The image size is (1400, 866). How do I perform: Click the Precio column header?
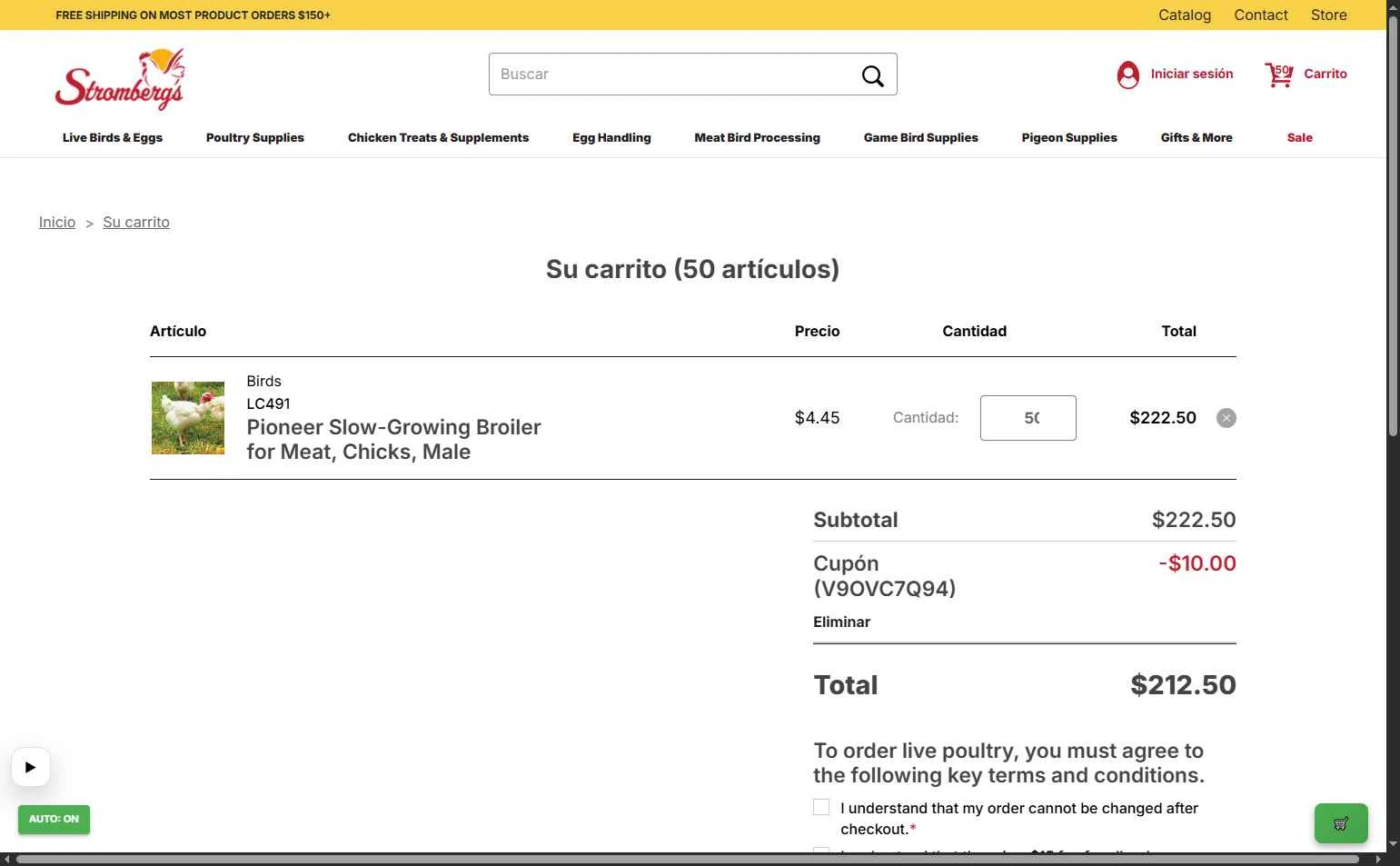point(817,331)
